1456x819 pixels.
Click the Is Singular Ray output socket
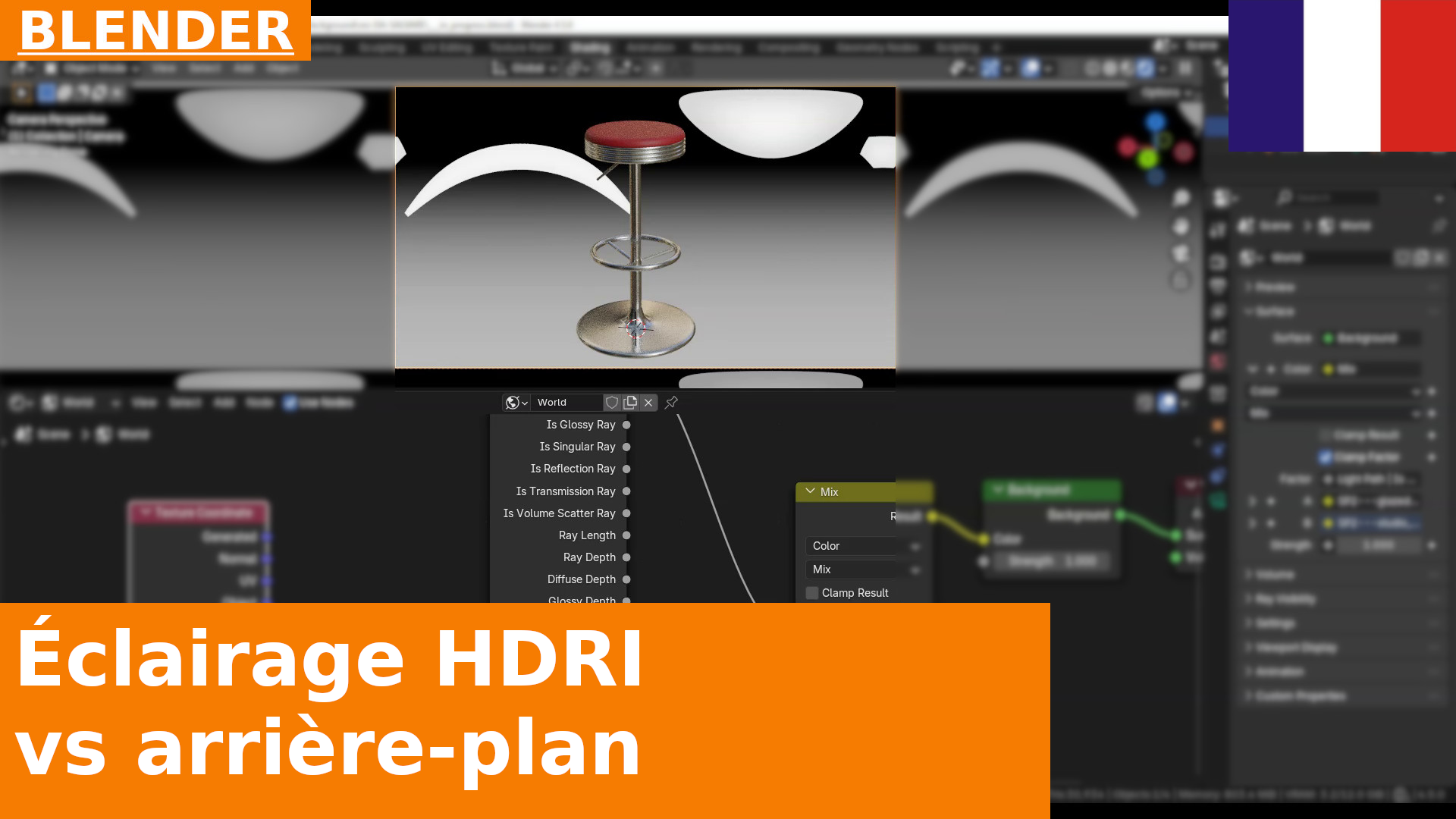click(626, 447)
